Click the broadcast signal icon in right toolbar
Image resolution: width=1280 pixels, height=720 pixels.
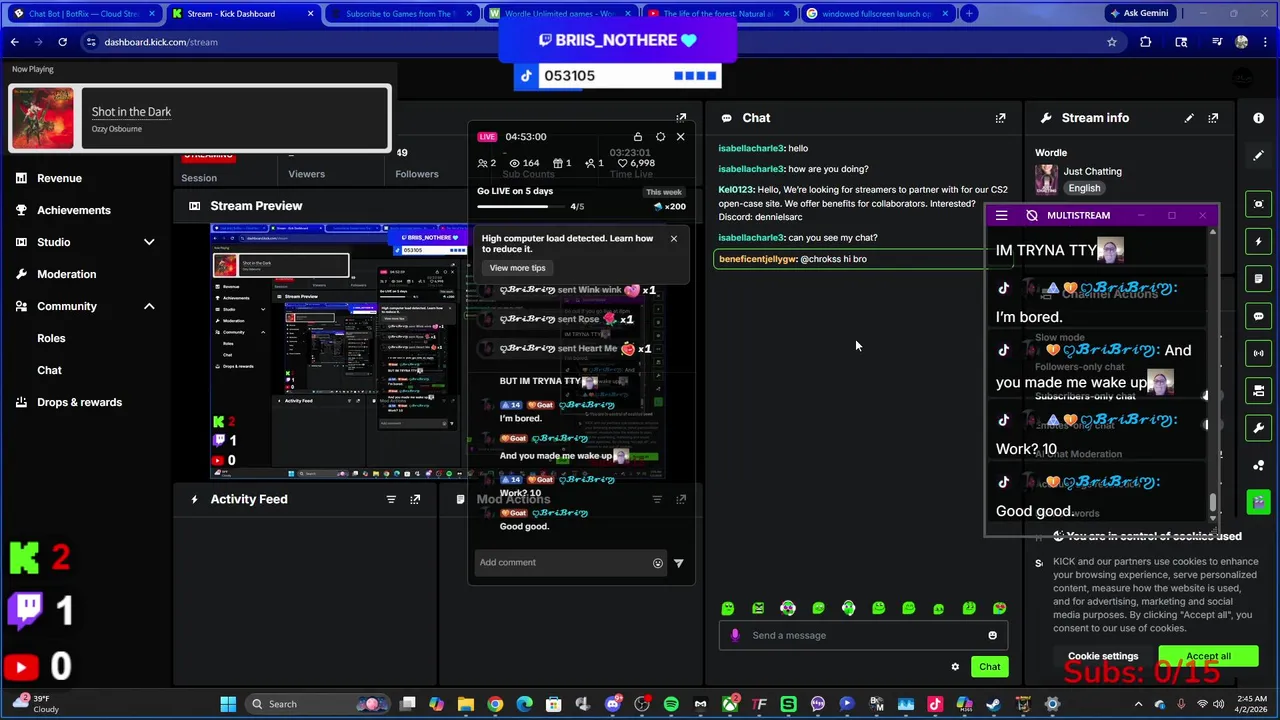[x=1259, y=353]
